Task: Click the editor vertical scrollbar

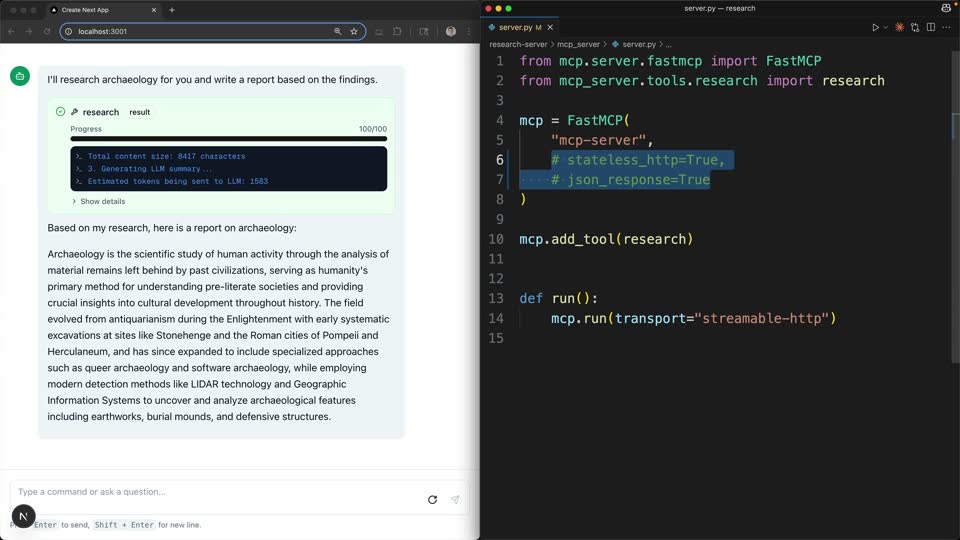Action: tap(955, 208)
